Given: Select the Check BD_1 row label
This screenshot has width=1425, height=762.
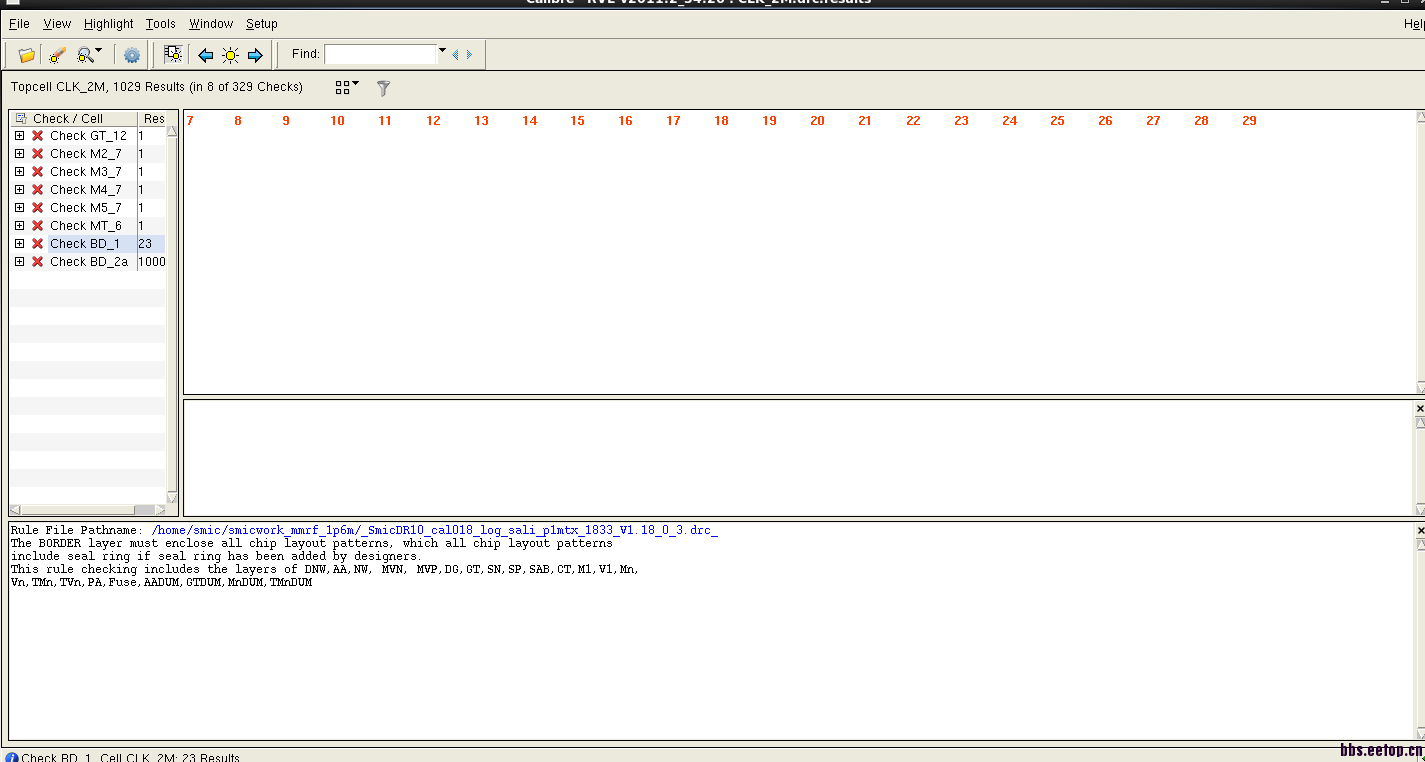Looking at the screenshot, I should click(84, 244).
